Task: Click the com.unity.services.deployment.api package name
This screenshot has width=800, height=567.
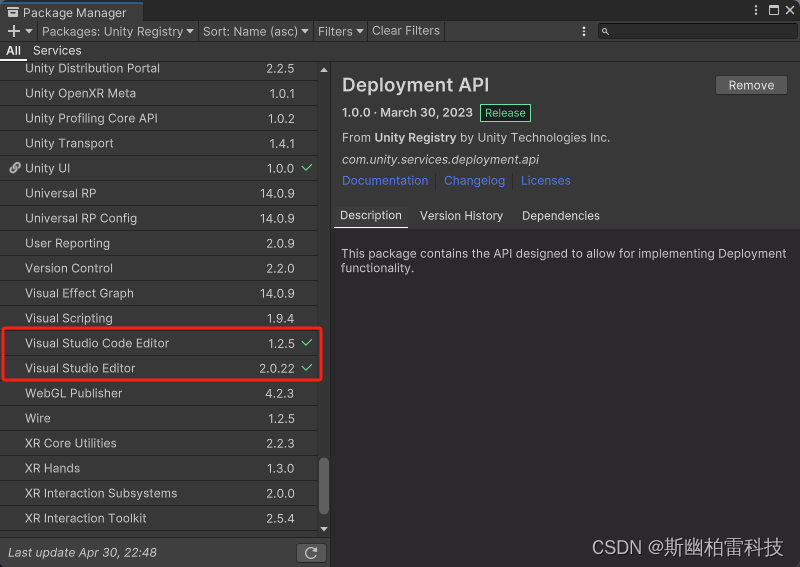Action: (x=440, y=160)
